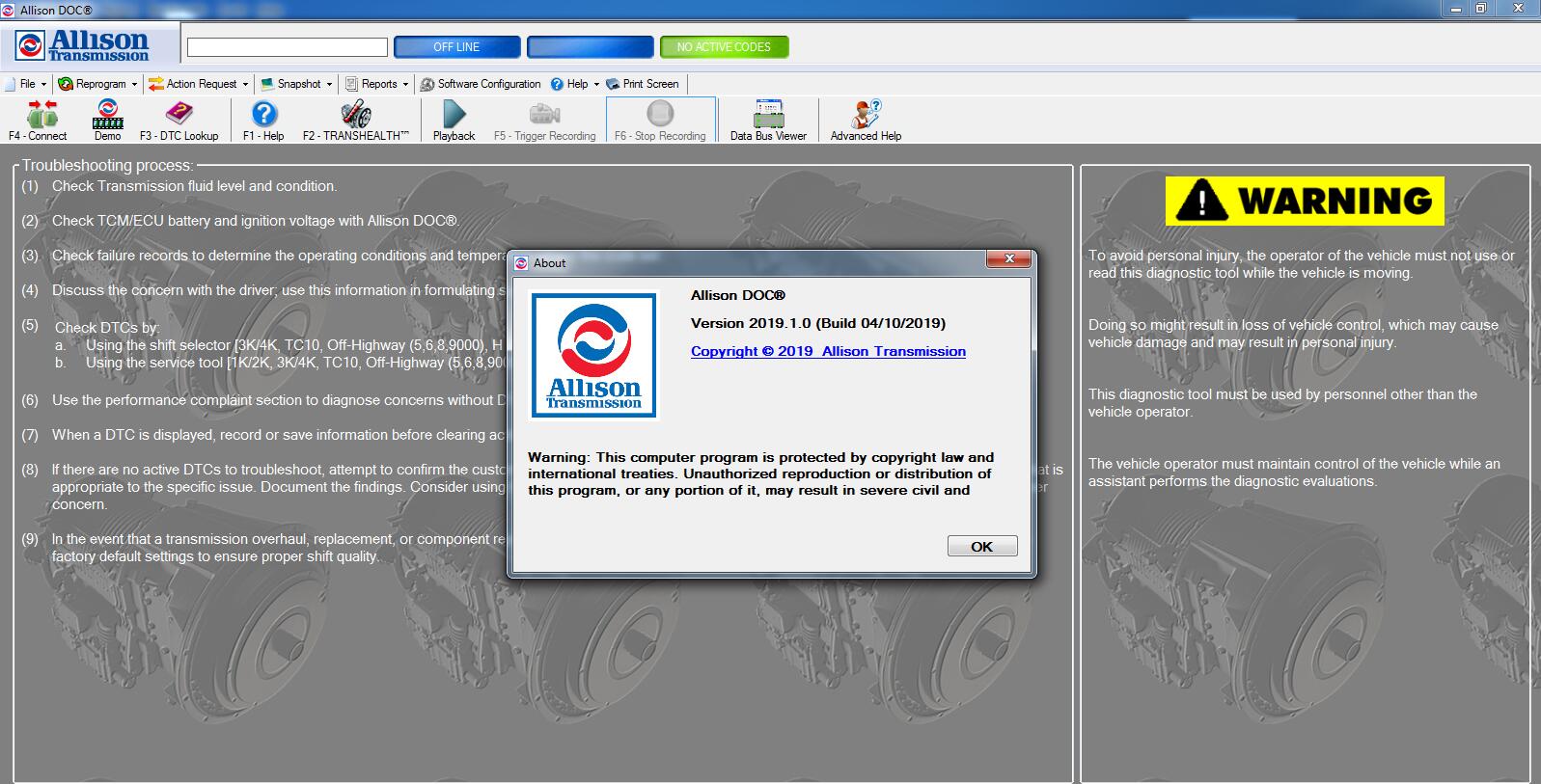Open Software Configuration
The width and height of the screenshot is (1541, 784).
481,84
